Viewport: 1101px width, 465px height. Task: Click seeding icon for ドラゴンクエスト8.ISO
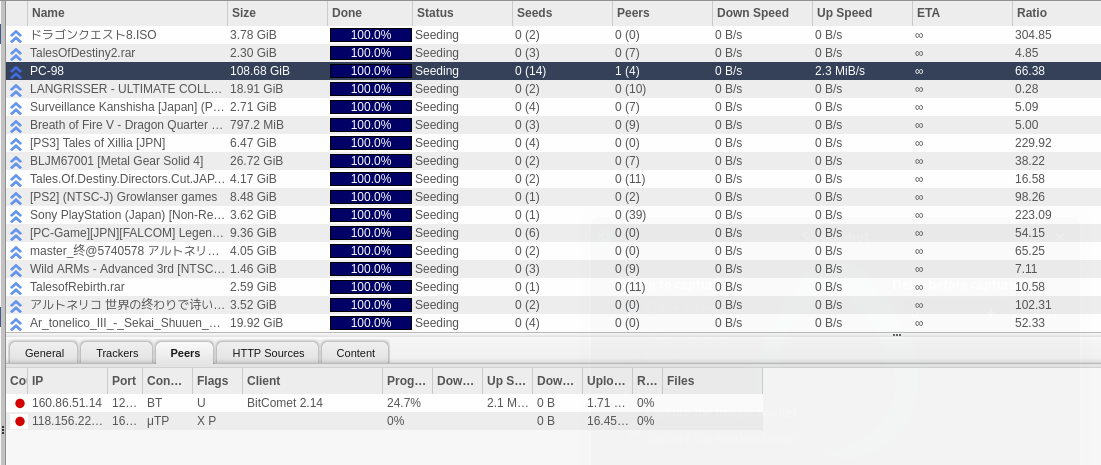click(16, 35)
